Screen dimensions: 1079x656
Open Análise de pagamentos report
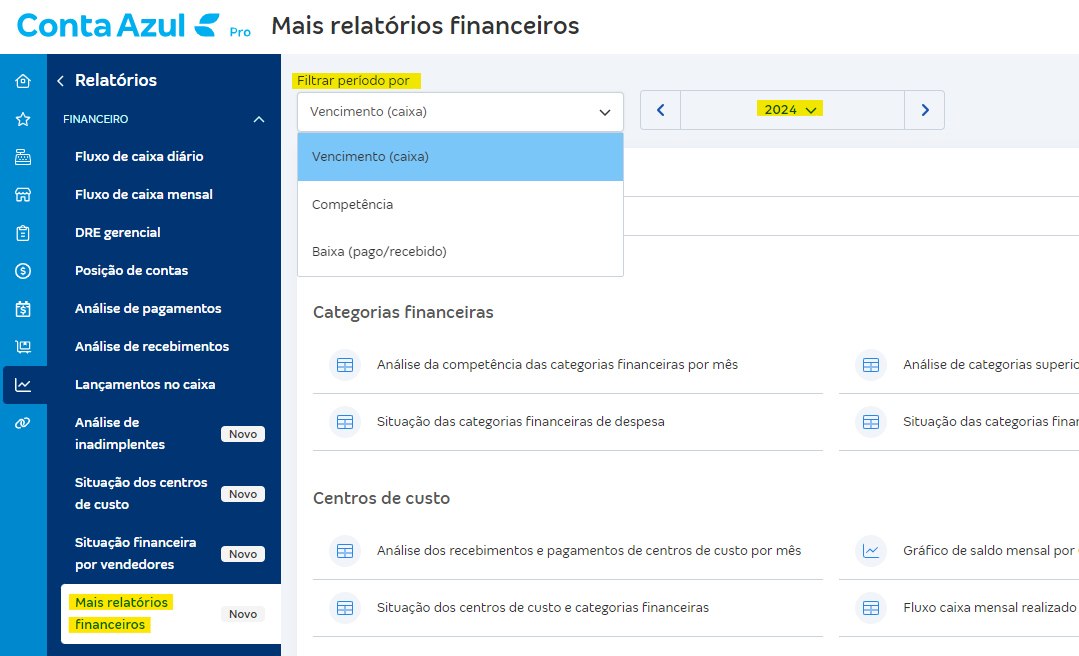click(x=148, y=308)
